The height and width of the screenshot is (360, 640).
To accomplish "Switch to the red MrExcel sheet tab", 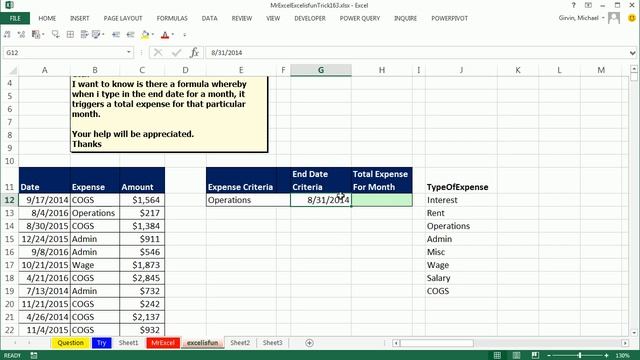I will (163, 343).
